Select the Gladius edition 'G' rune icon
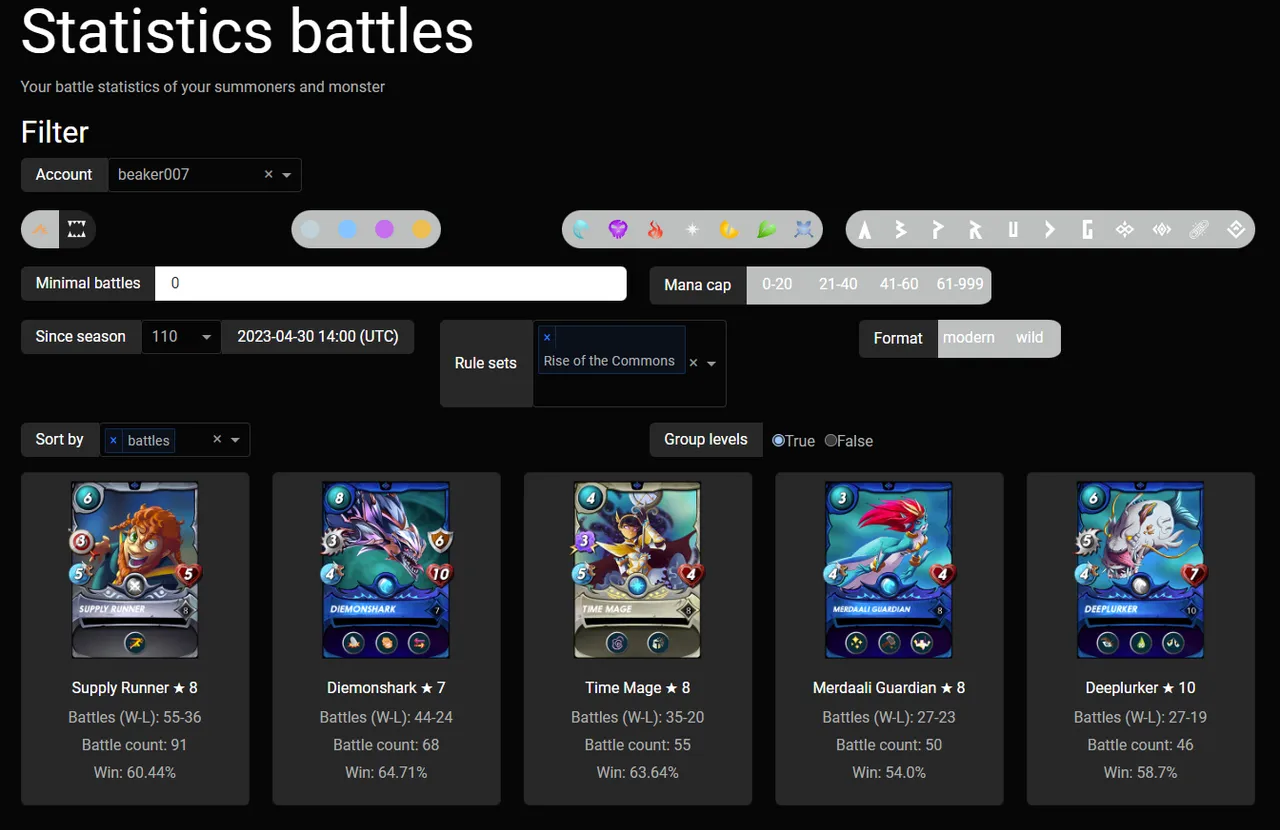The image size is (1280, 830). tap(1087, 230)
